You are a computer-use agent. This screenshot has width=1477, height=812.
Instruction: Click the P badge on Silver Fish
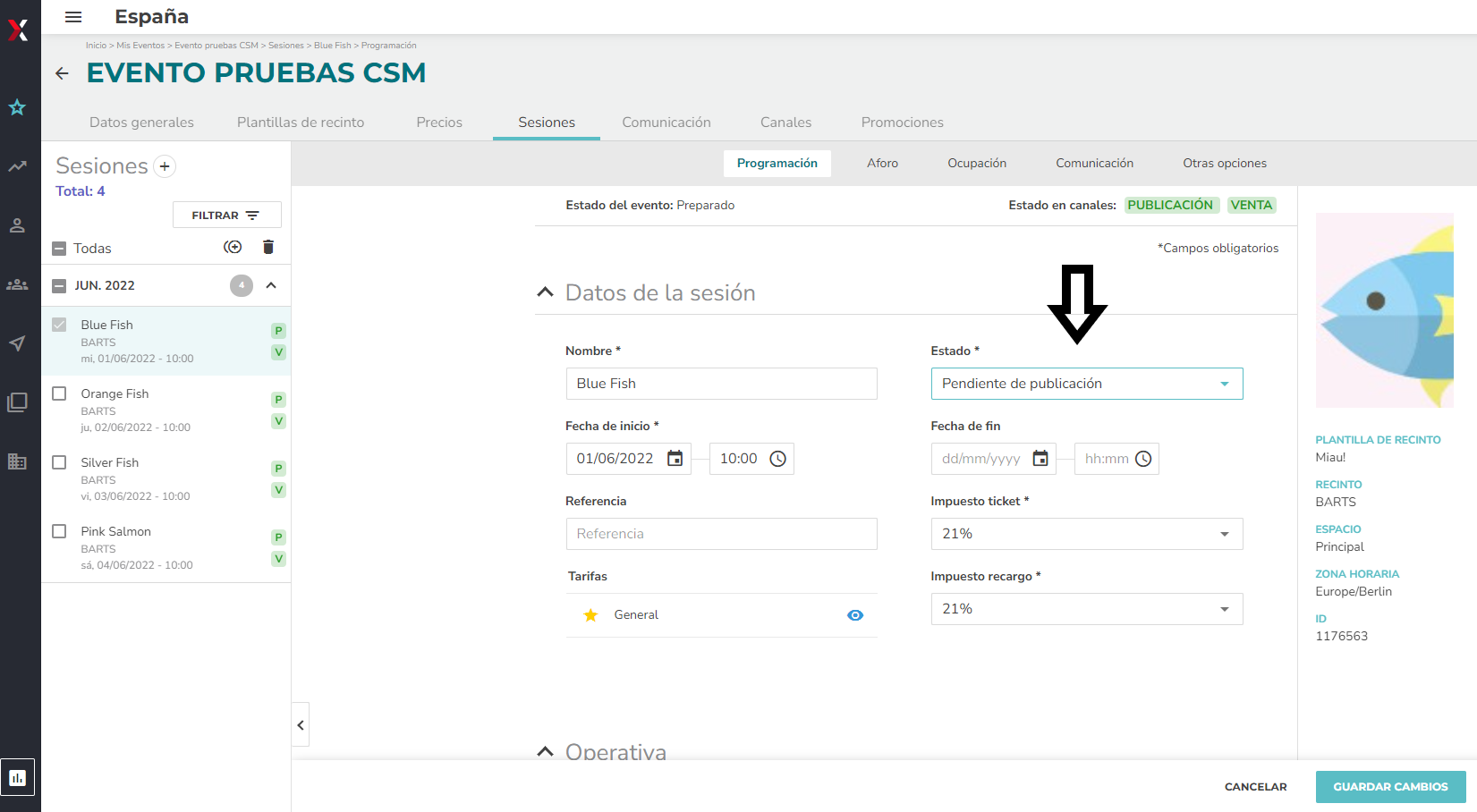point(278,469)
